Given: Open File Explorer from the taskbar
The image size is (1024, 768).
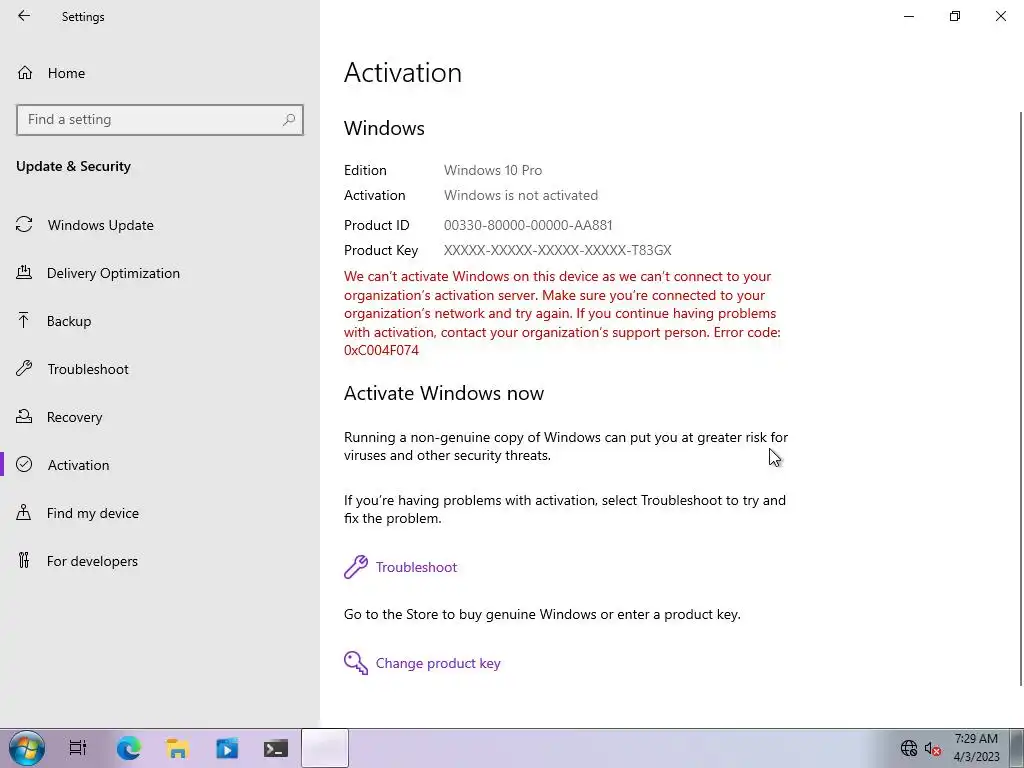Looking at the screenshot, I should tap(178, 748).
